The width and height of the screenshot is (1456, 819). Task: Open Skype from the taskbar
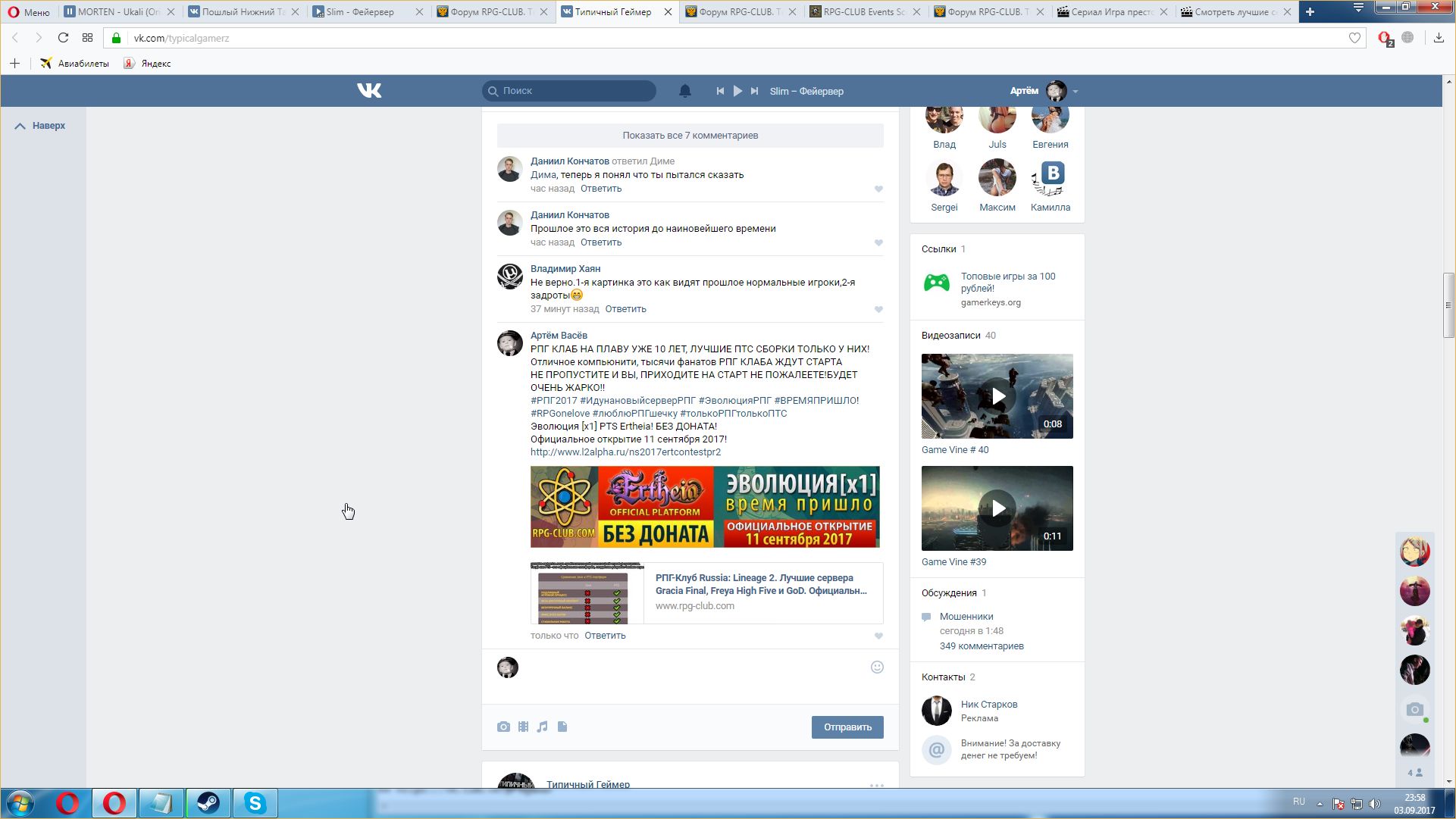[x=255, y=803]
